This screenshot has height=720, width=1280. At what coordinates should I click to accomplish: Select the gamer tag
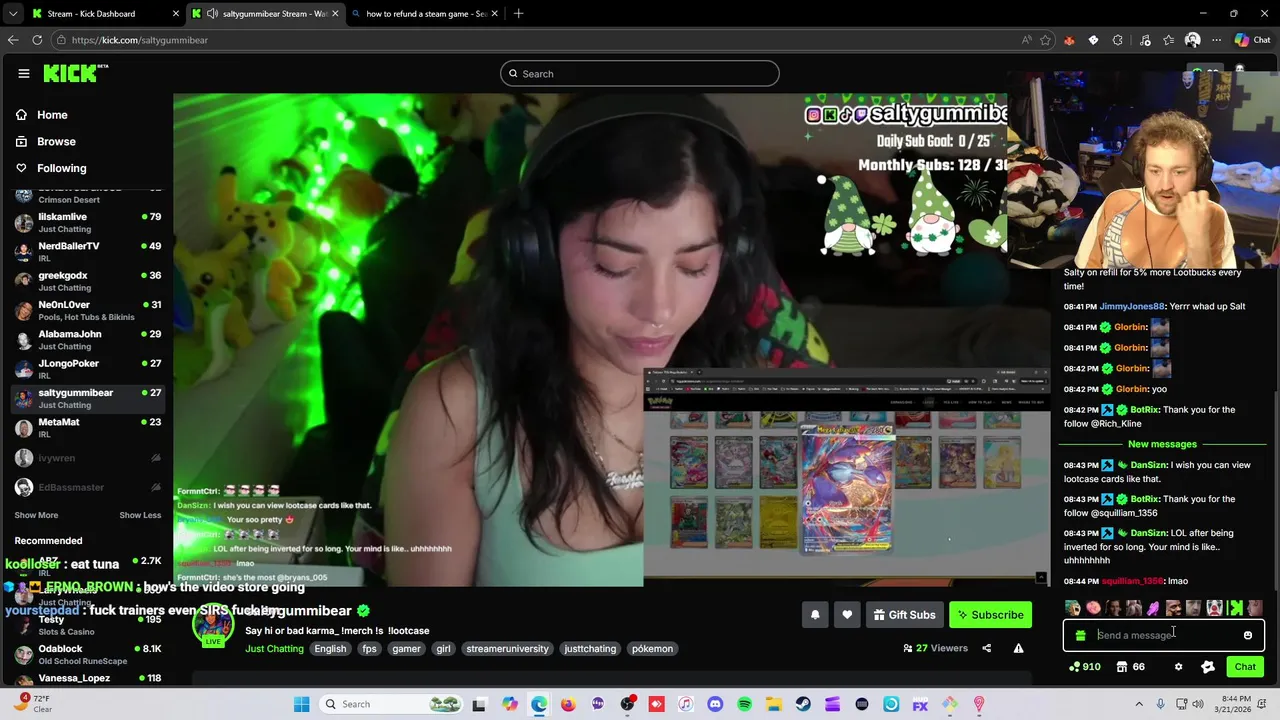point(406,648)
